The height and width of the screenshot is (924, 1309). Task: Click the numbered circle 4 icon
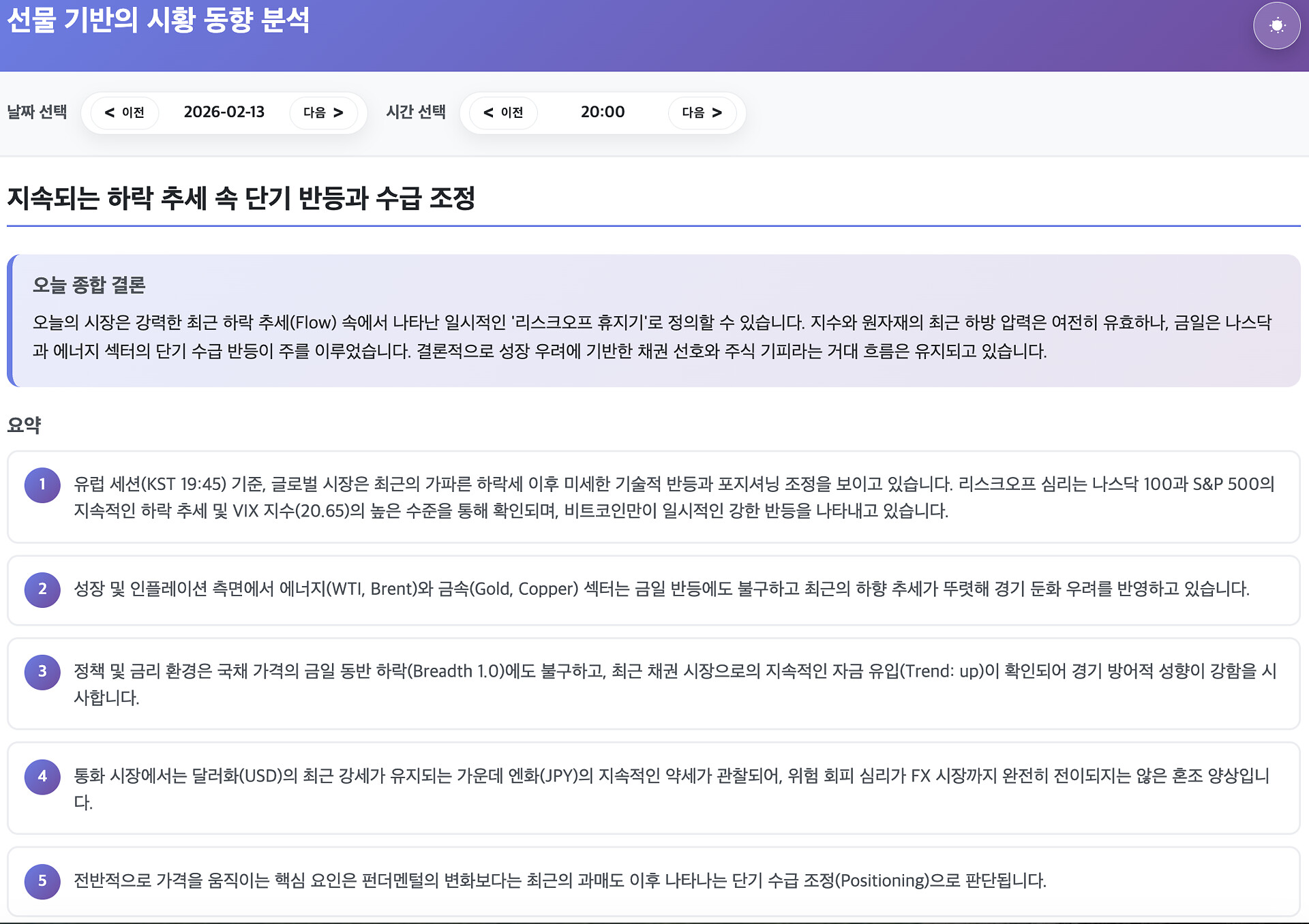click(x=42, y=776)
